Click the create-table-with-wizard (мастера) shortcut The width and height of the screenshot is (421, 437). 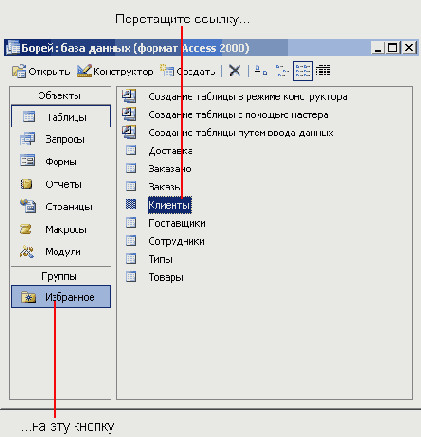pyautogui.click(x=238, y=115)
